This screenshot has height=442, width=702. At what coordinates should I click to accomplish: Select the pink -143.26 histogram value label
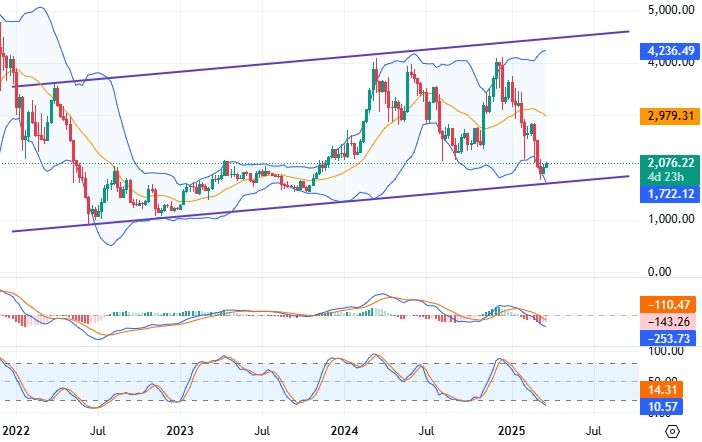coord(668,322)
